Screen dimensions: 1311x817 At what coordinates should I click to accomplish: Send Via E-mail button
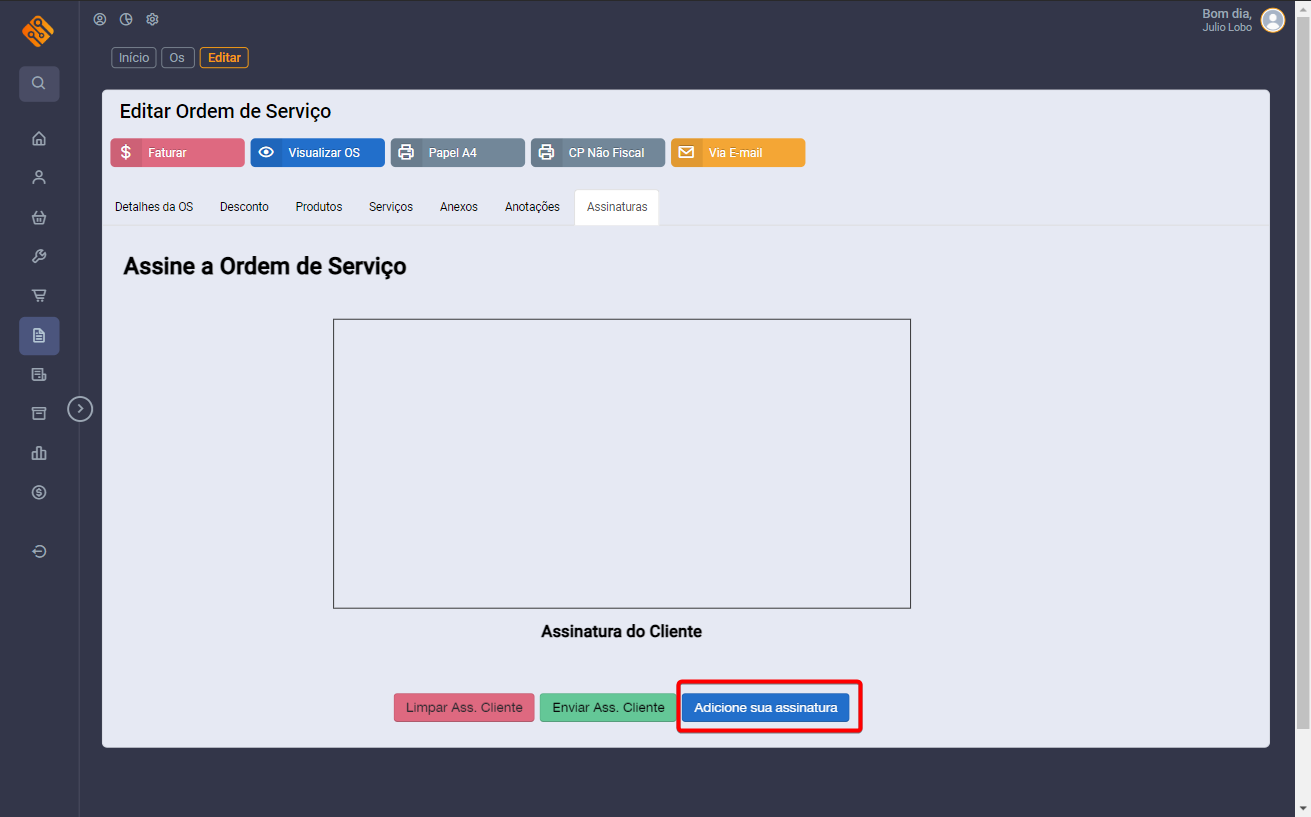point(737,153)
